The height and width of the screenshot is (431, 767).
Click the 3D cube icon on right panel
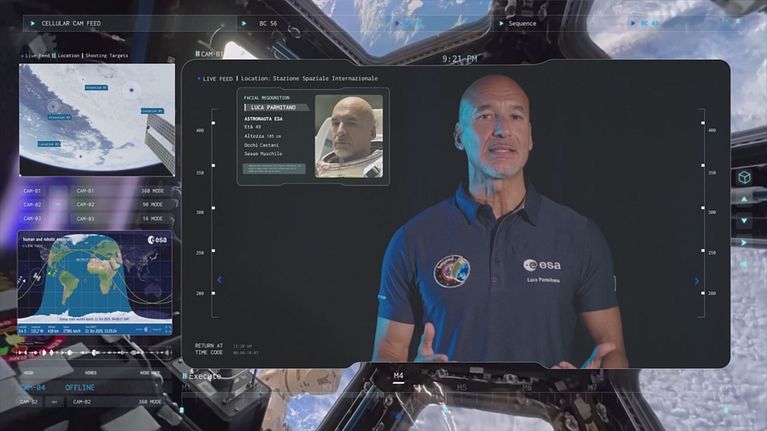tap(744, 177)
